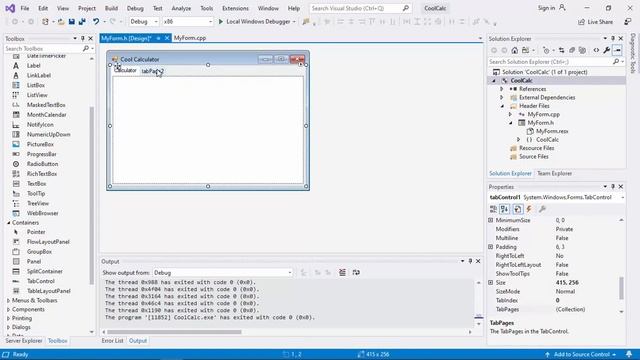Click Output horizontal scrollbar thumb
This screenshot has width=640, height=360.
pos(174,332)
